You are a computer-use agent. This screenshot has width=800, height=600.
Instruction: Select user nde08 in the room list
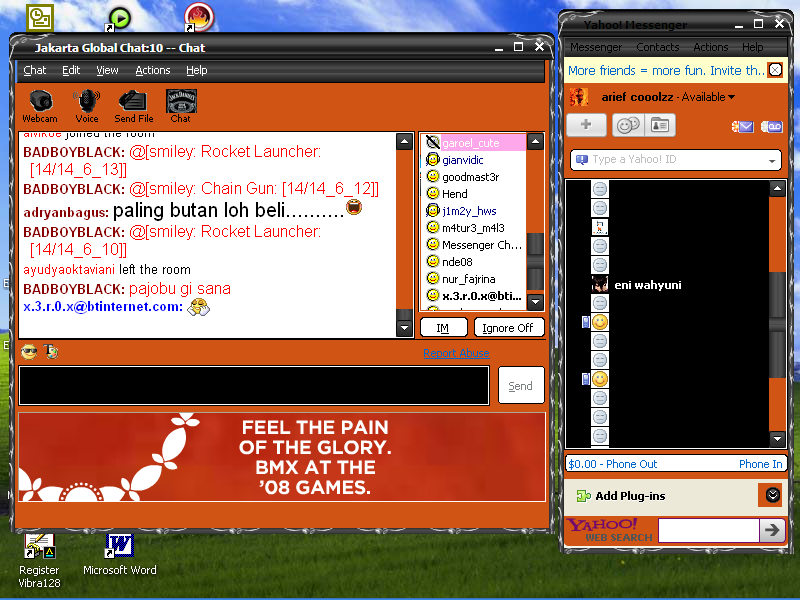tap(457, 262)
